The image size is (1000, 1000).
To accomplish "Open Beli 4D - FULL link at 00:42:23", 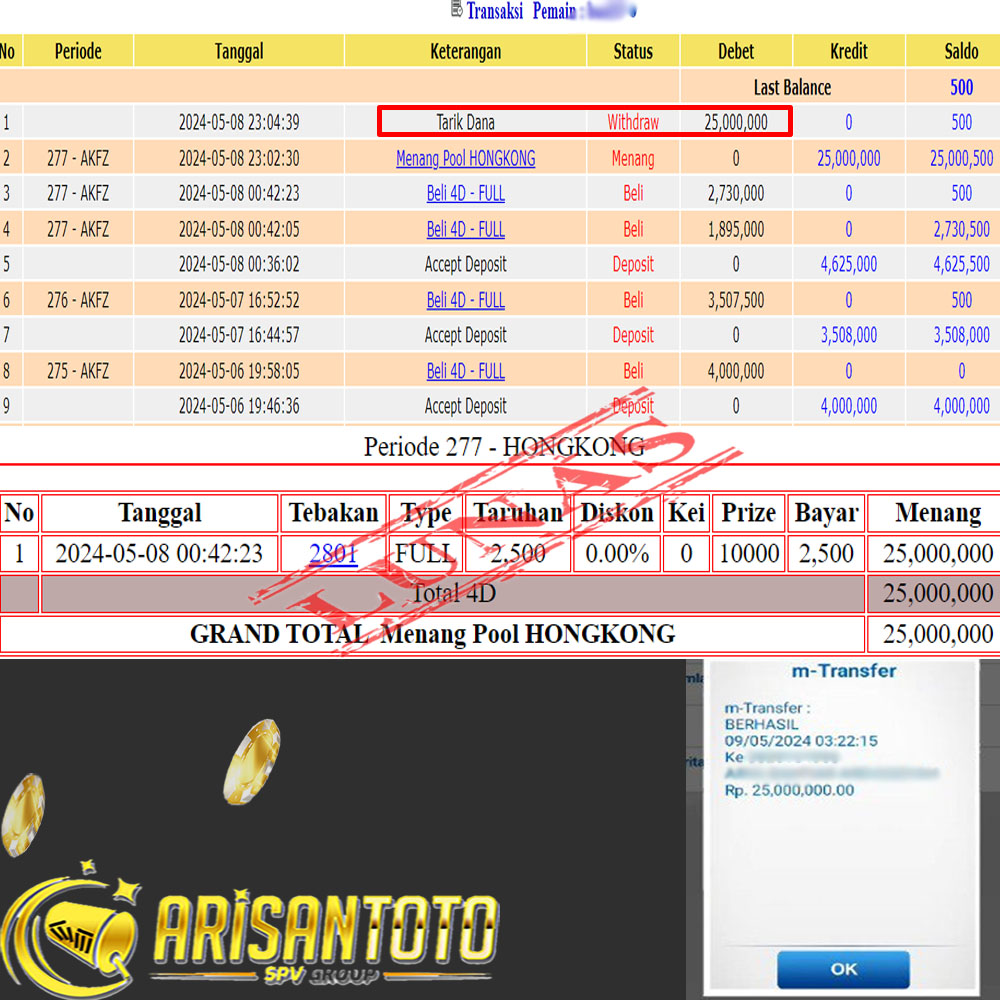I will 466,193.
